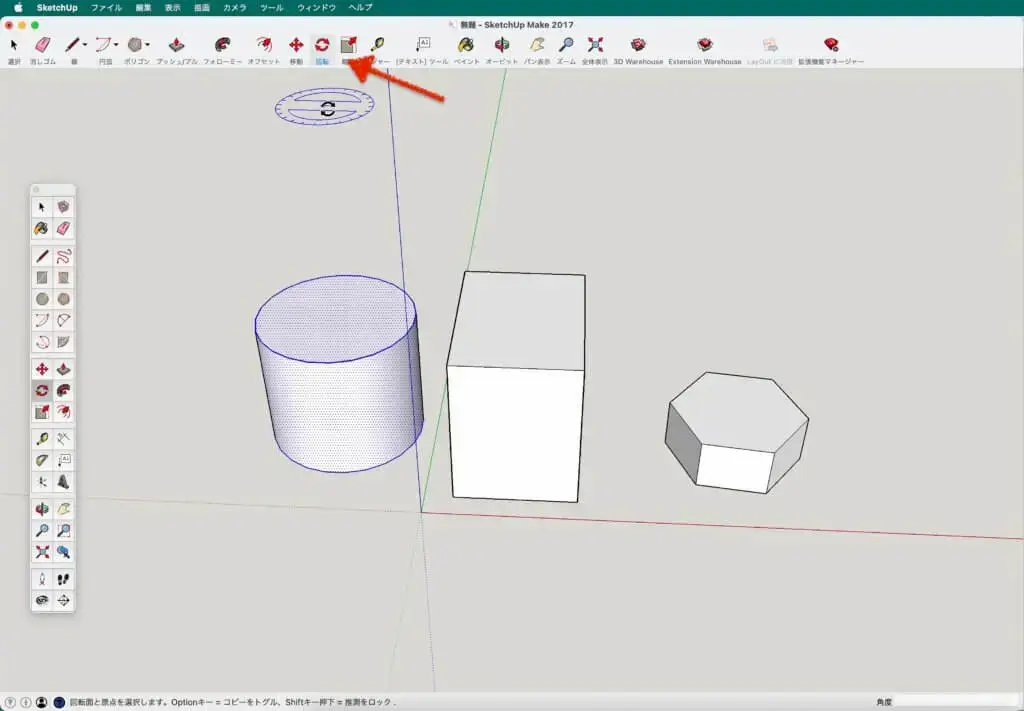This screenshot has width=1024, height=711.
Task: Click zoom extents tool in floating palette
Action: pos(42,552)
